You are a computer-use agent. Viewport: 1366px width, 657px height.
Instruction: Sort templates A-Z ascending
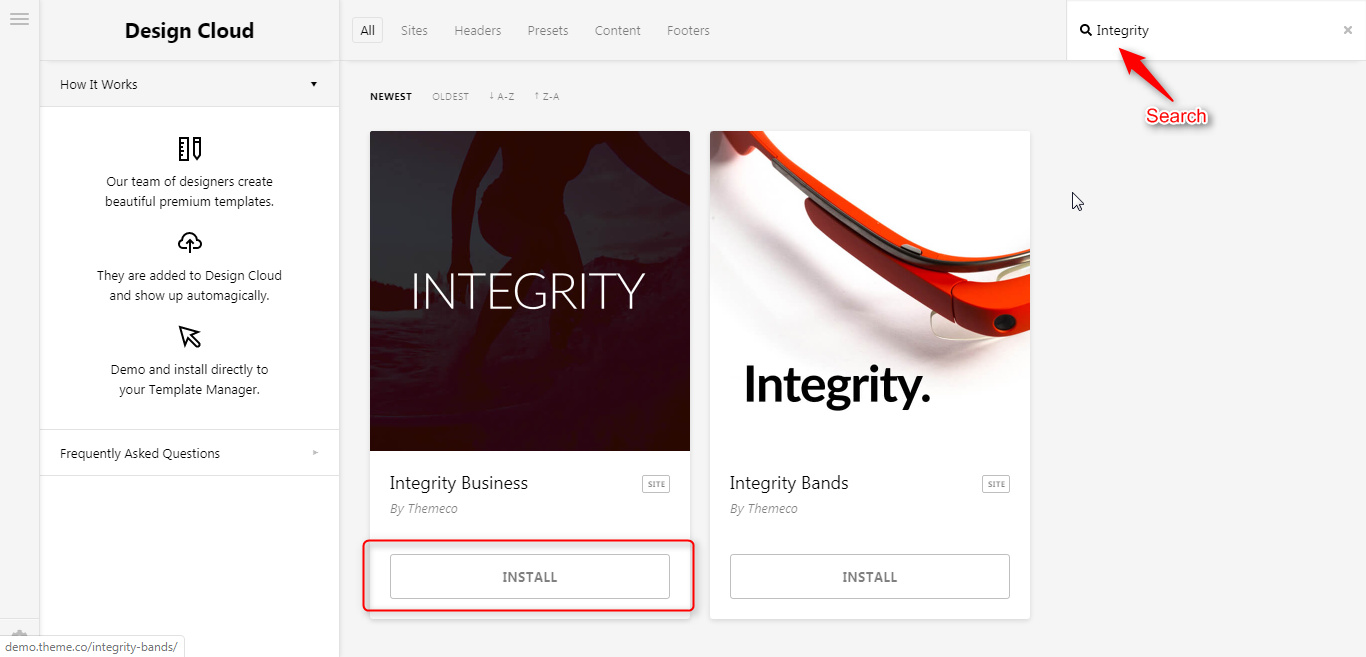coord(502,97)
